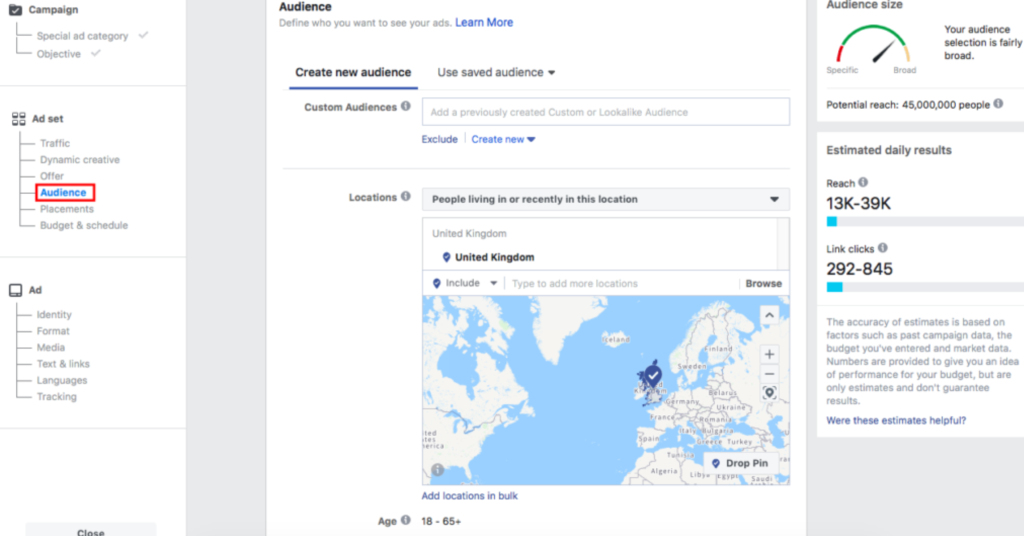Screen dimensions: 1024x536
Task: Open the Use saved audience dropdown
Action: [x=496, y=72]
